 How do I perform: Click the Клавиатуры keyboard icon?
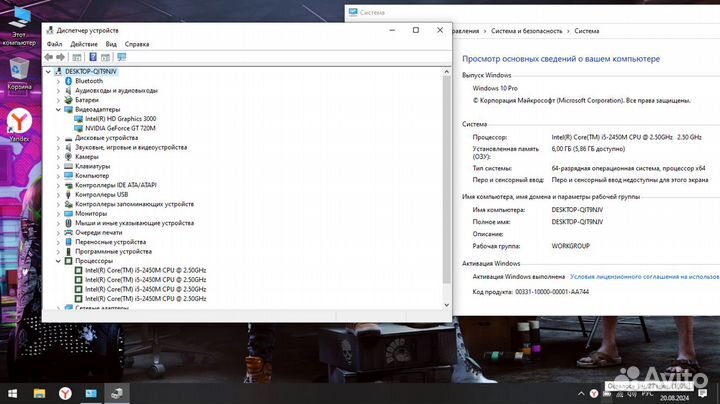coord(68,166)
